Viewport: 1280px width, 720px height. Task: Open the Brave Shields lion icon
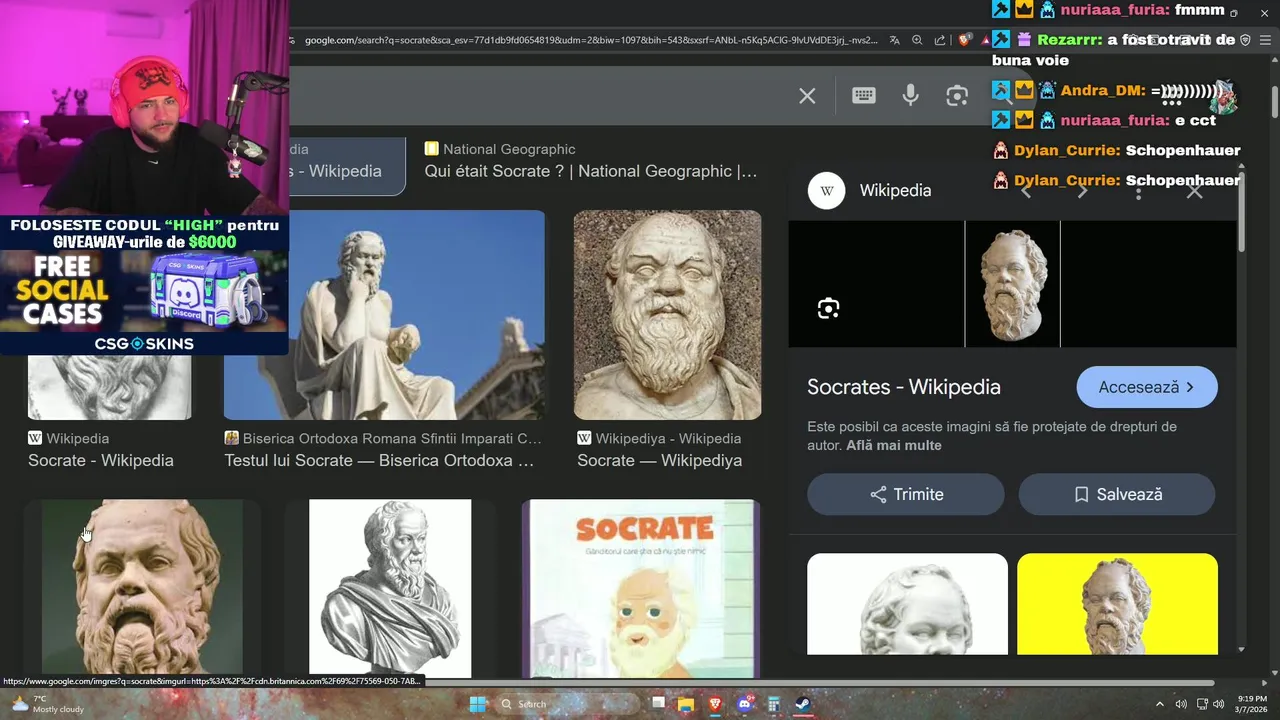tap(964, 40)
